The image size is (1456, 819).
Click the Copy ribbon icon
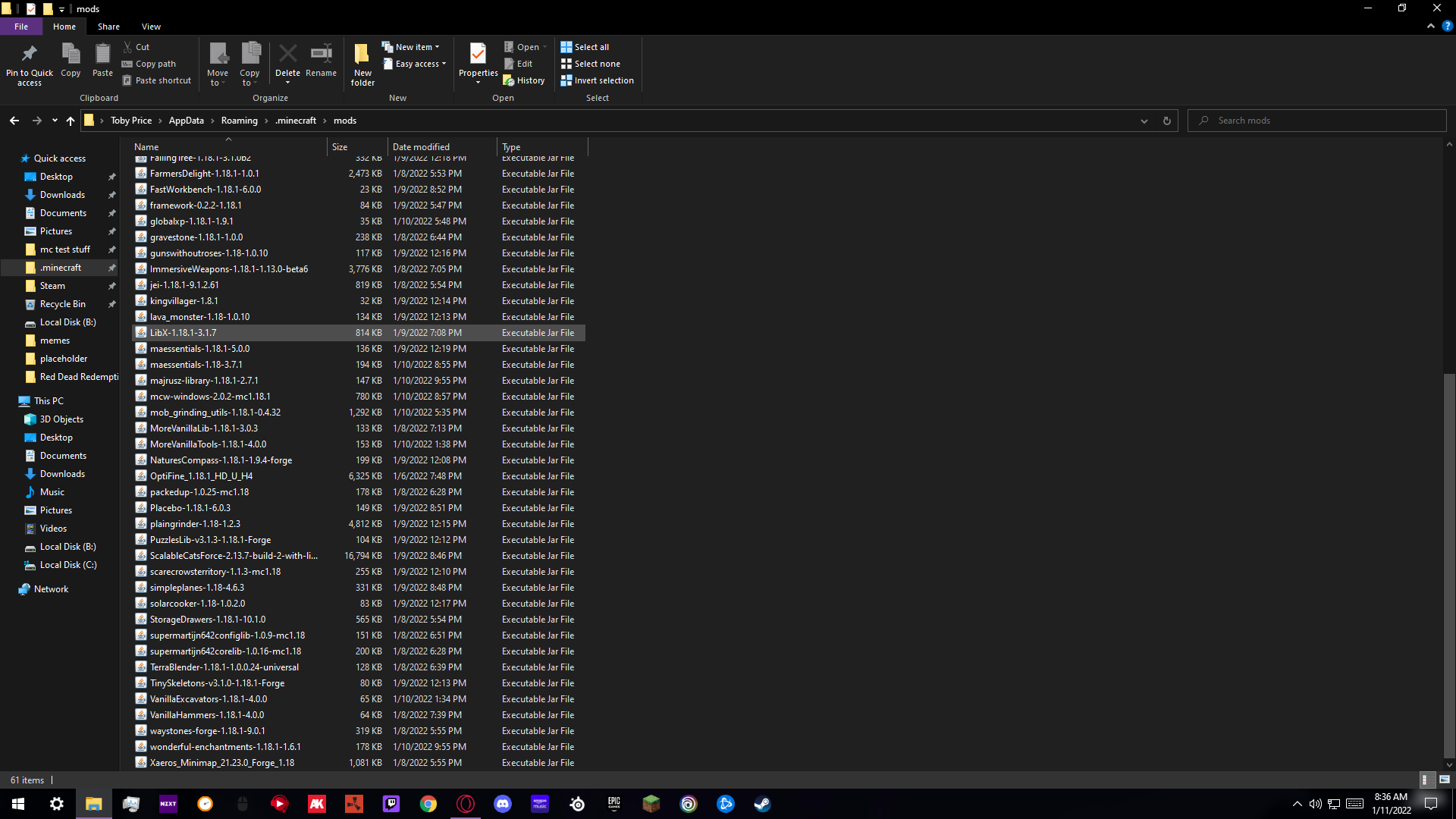point(71,55)
